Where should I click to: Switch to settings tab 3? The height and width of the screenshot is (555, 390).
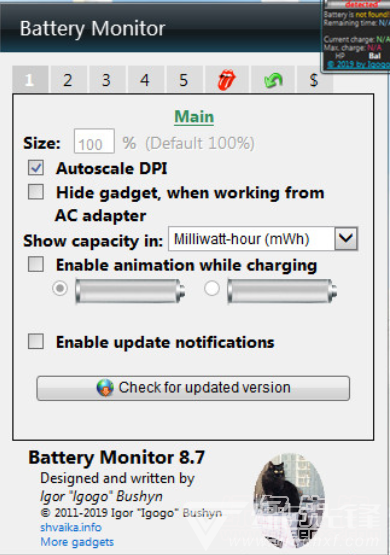[107, 80]
